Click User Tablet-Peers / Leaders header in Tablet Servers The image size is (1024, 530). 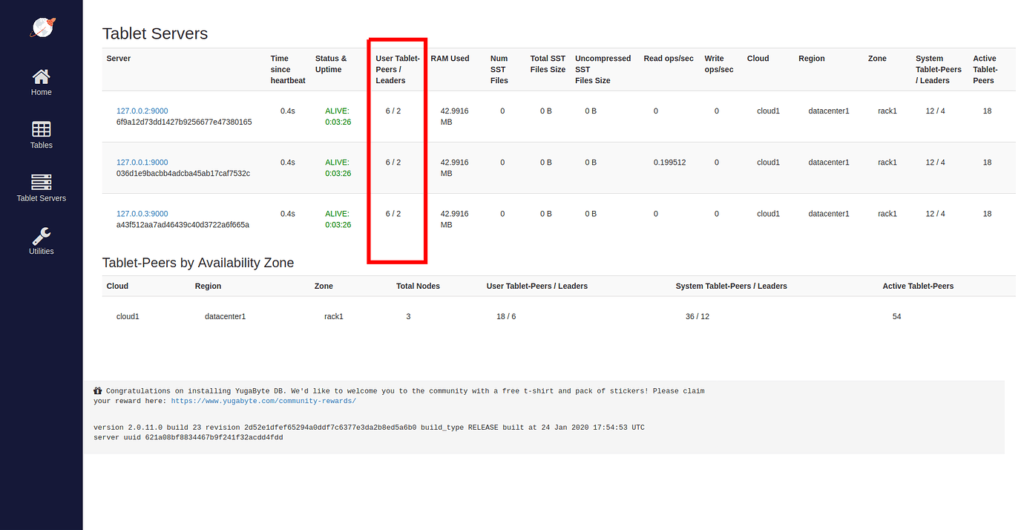pos(397,69)
